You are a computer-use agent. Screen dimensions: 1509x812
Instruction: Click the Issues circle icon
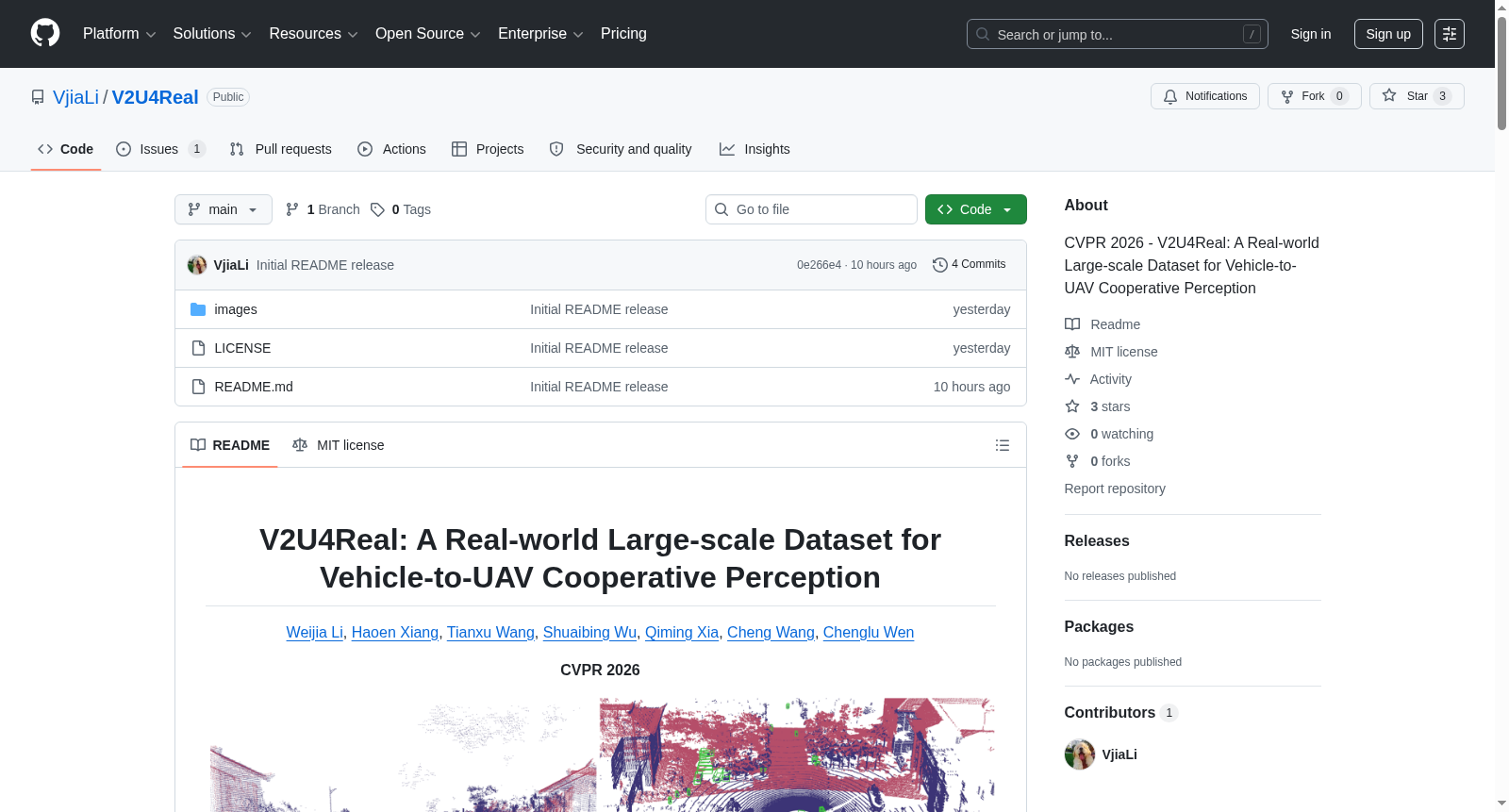[x=124, y=149]
